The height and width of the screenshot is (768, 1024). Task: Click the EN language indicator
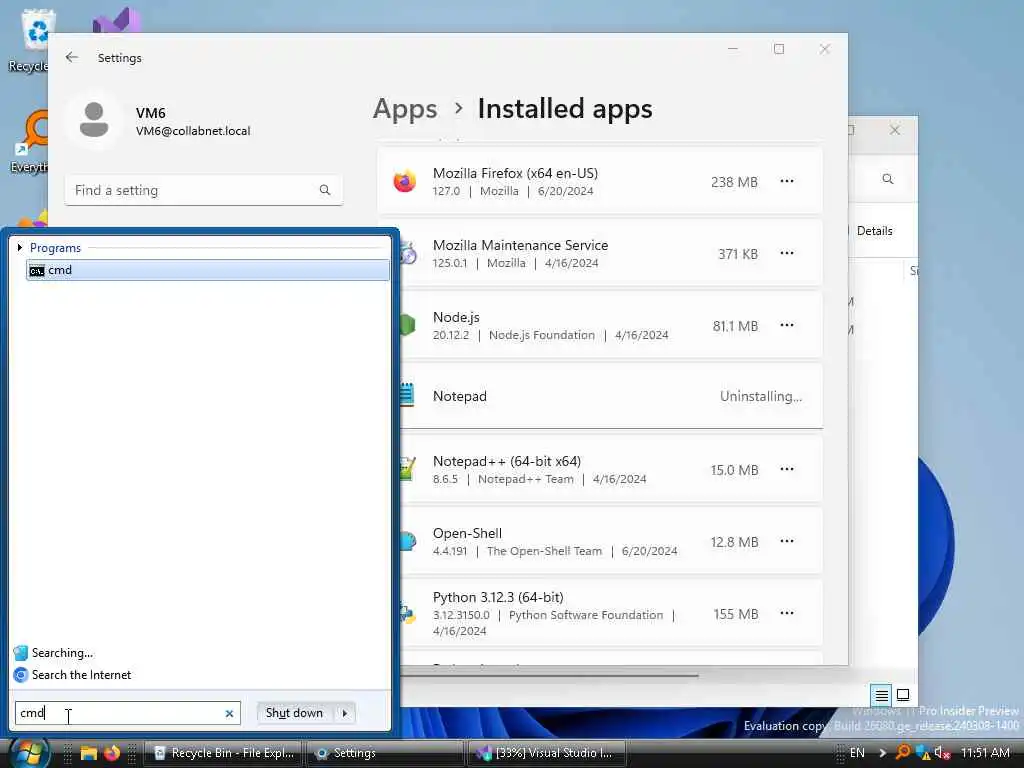pos(857,752)
